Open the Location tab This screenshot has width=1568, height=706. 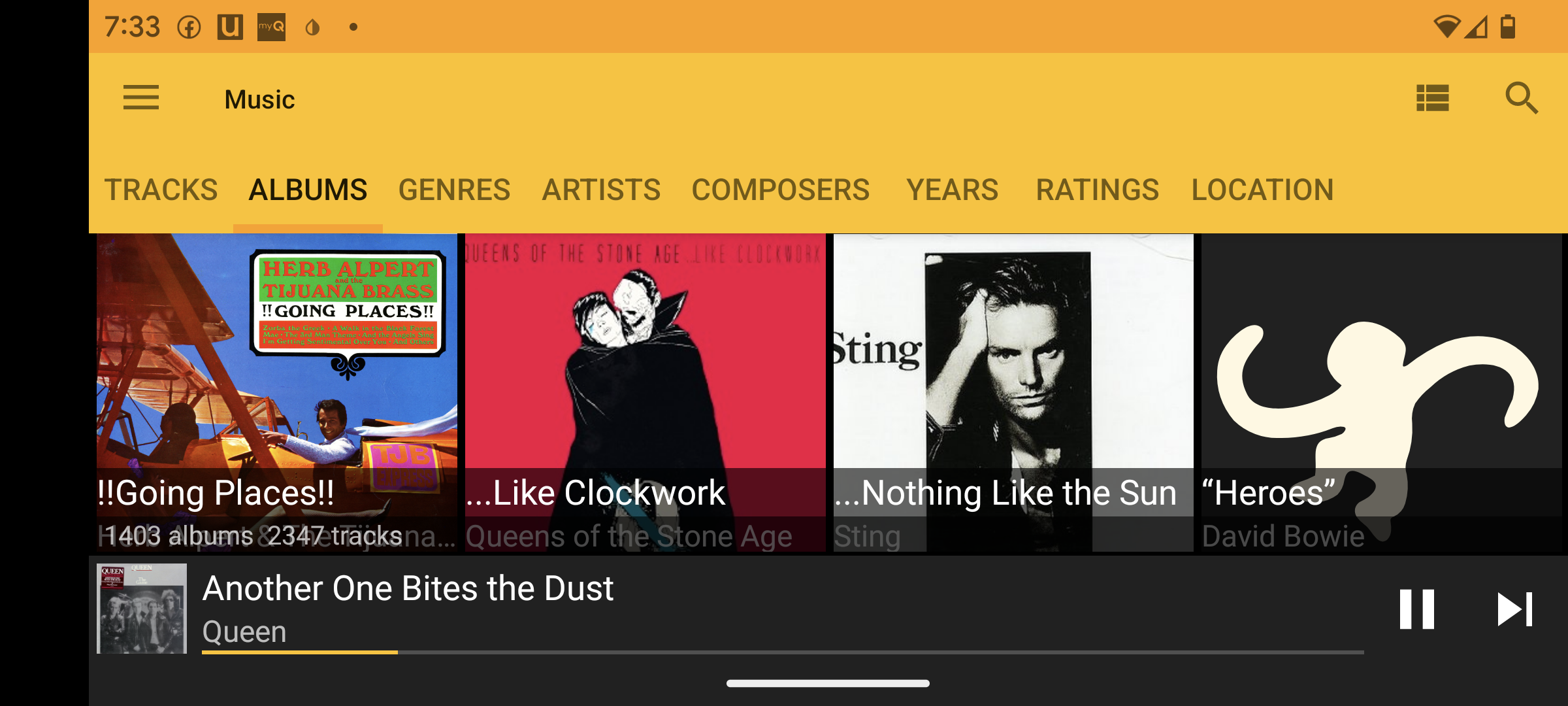pos(1262,190)
